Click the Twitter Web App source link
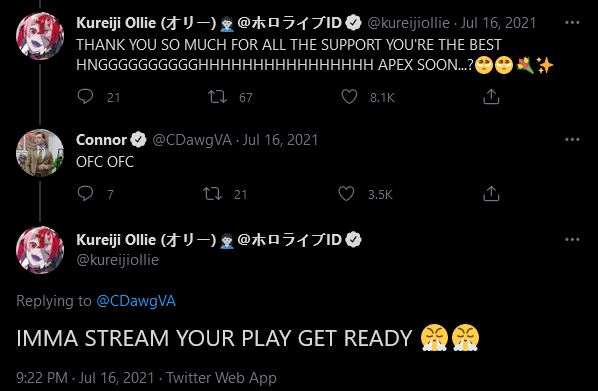This screenshot has width=598, height=391. pyautogui.click(x=221, y=378)
